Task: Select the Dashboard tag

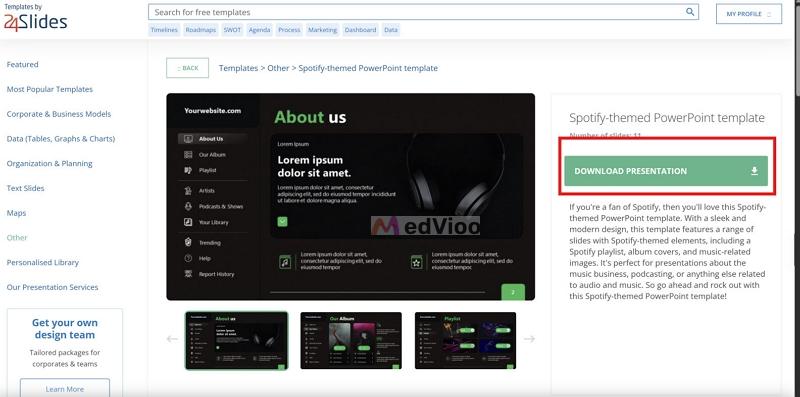Action: (x=360, y=30)
